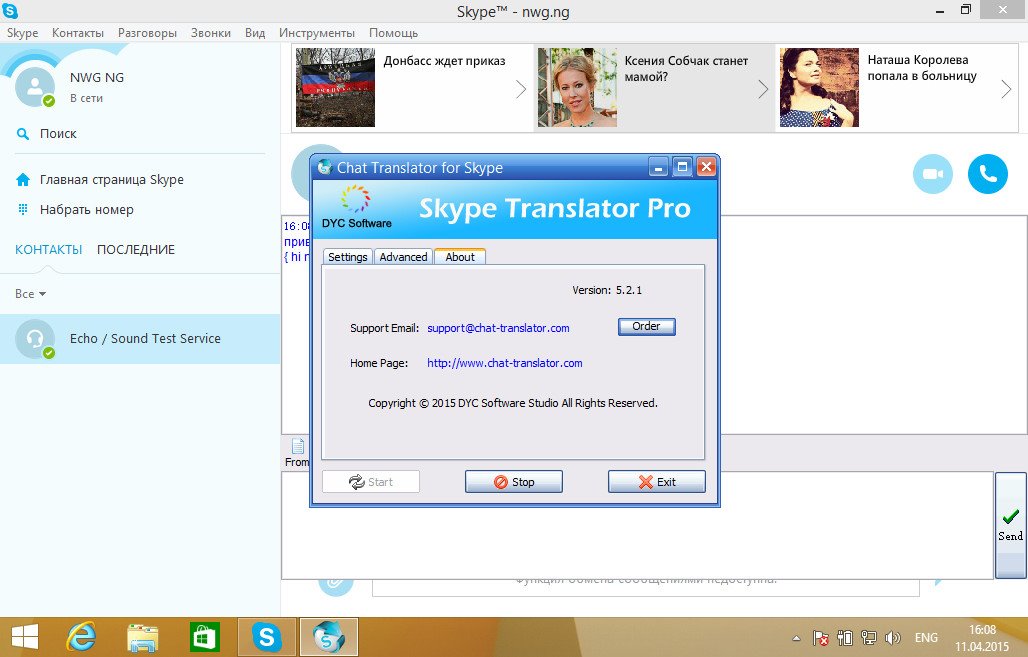Expand the Все contacts filter dropdown
Image resolution: width=1028 pixels, height=657 pixels.
tap(30, 294)
